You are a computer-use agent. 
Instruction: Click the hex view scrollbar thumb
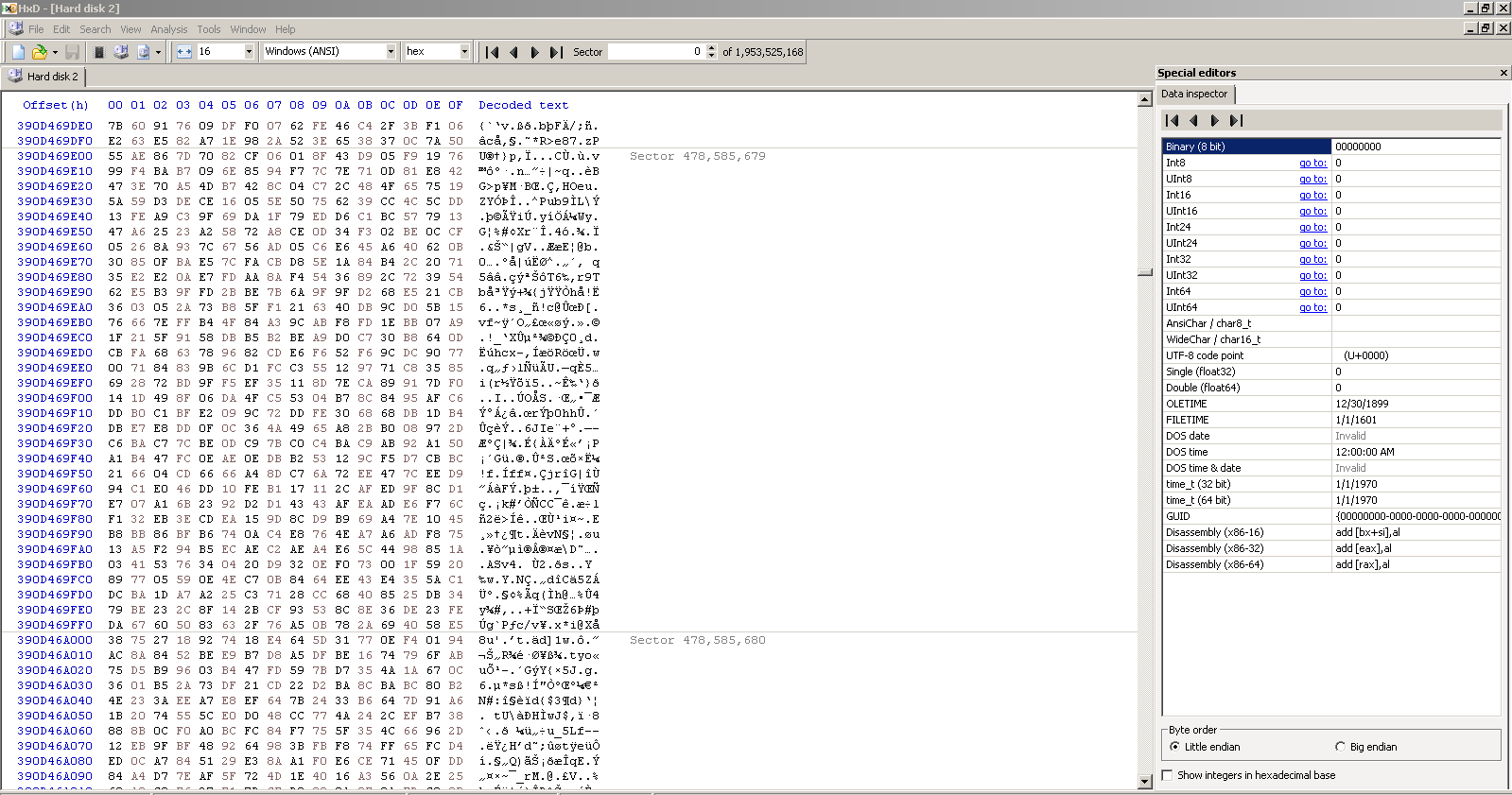(x=1145, y=272)
